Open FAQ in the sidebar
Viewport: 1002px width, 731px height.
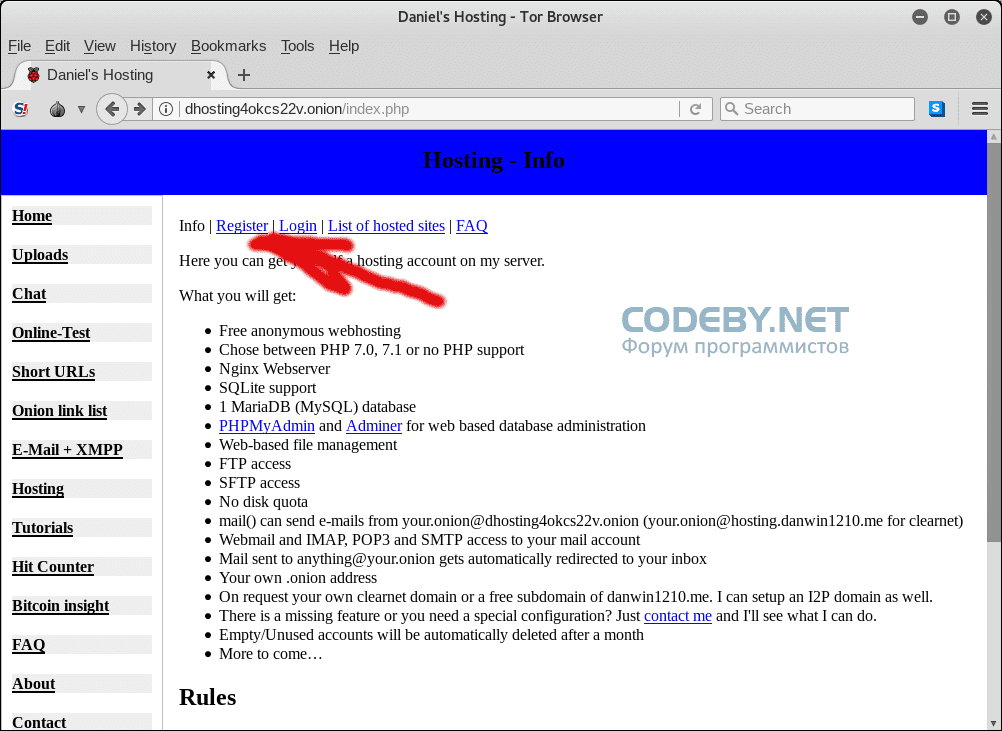(x=29, y=645)
